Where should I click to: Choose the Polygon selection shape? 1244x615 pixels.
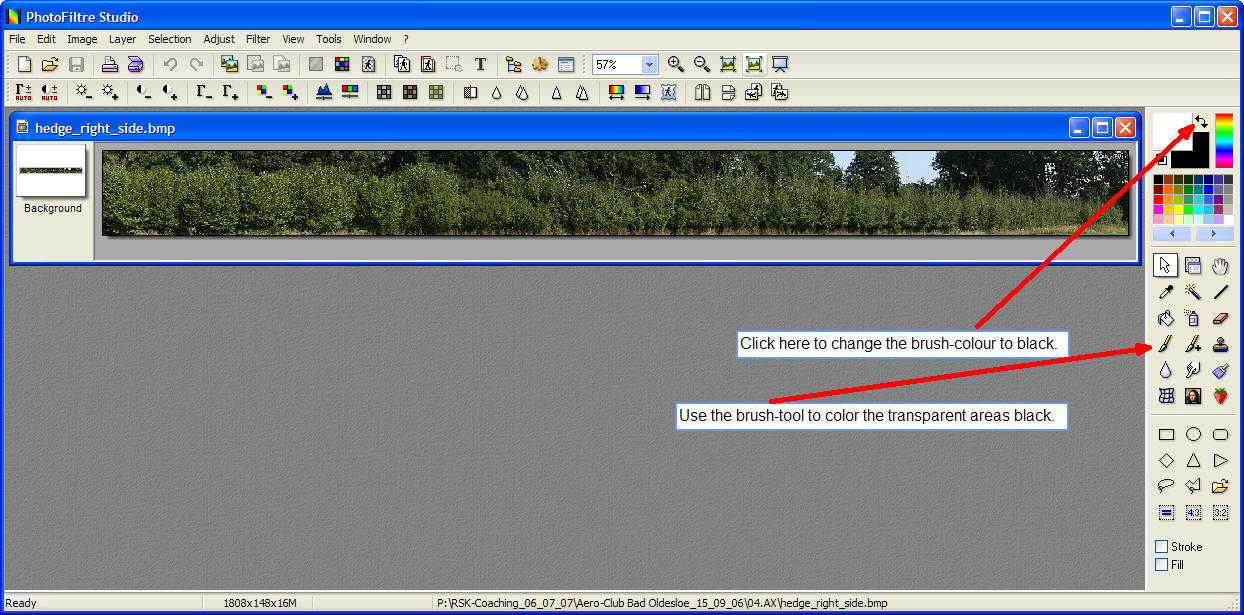[1193, 486]
